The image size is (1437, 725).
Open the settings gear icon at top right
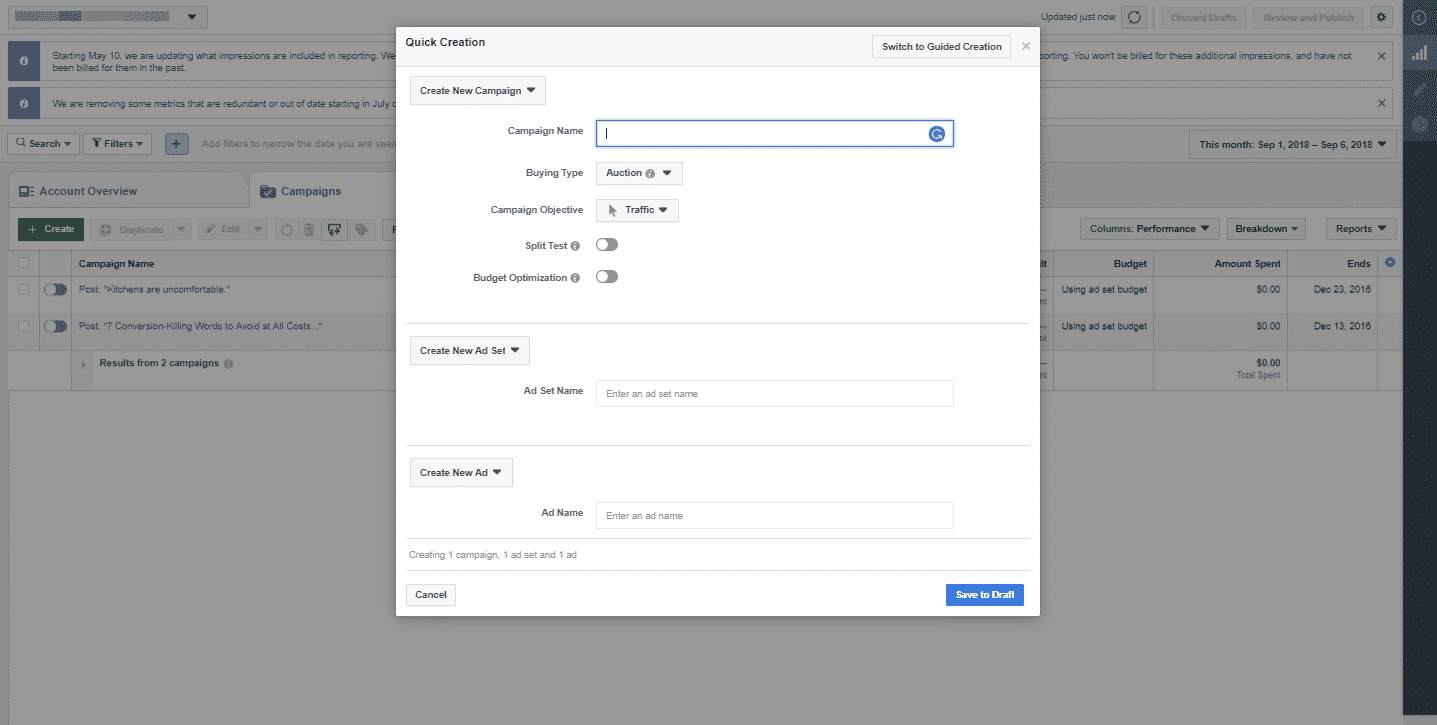[1381, 17]
